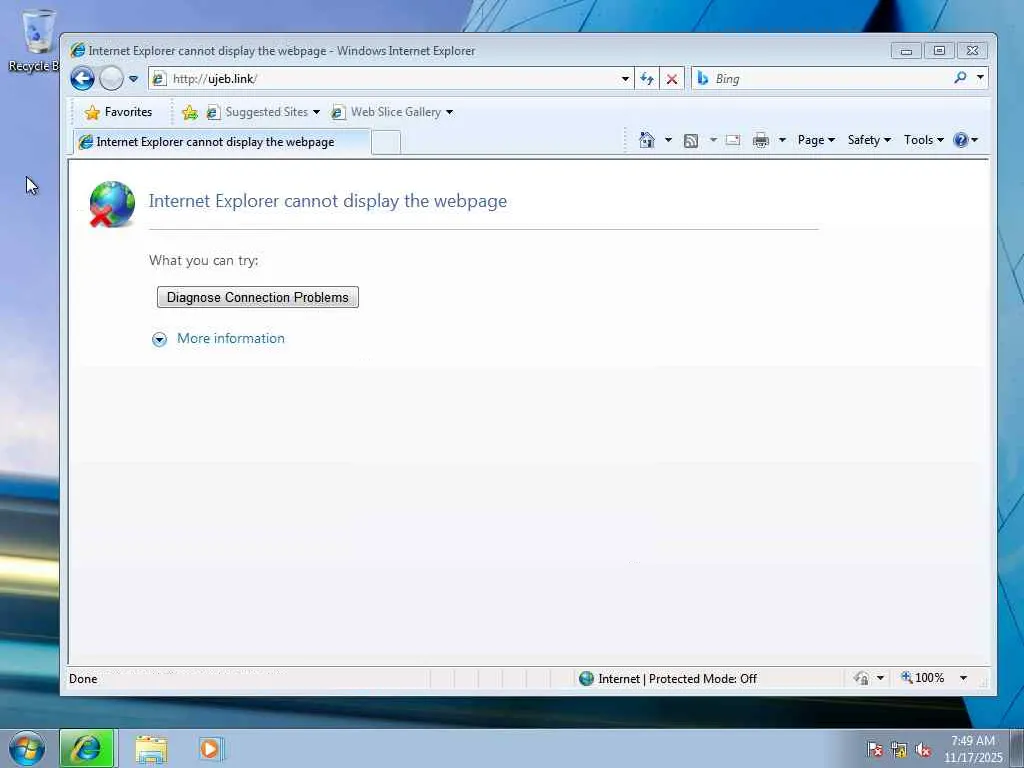Click the status bar privacy icon

(x=861, y=679)
